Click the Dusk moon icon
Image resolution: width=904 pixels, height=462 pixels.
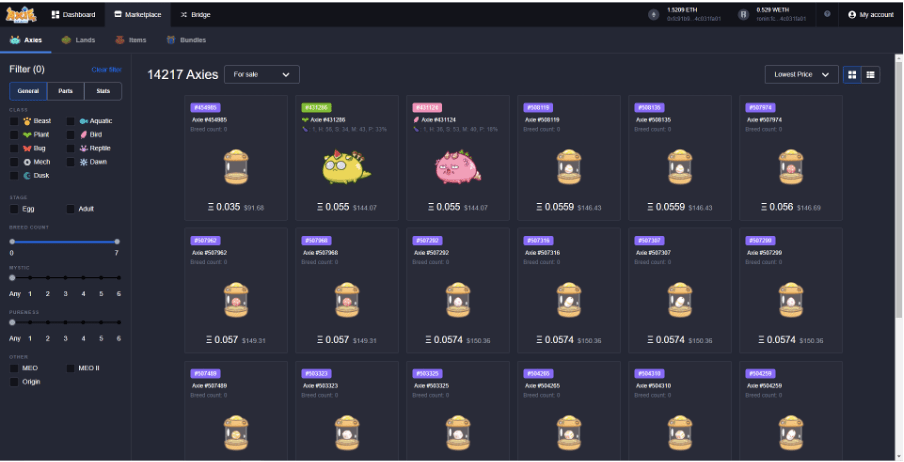pyautogui.click(x=27, y=175)
